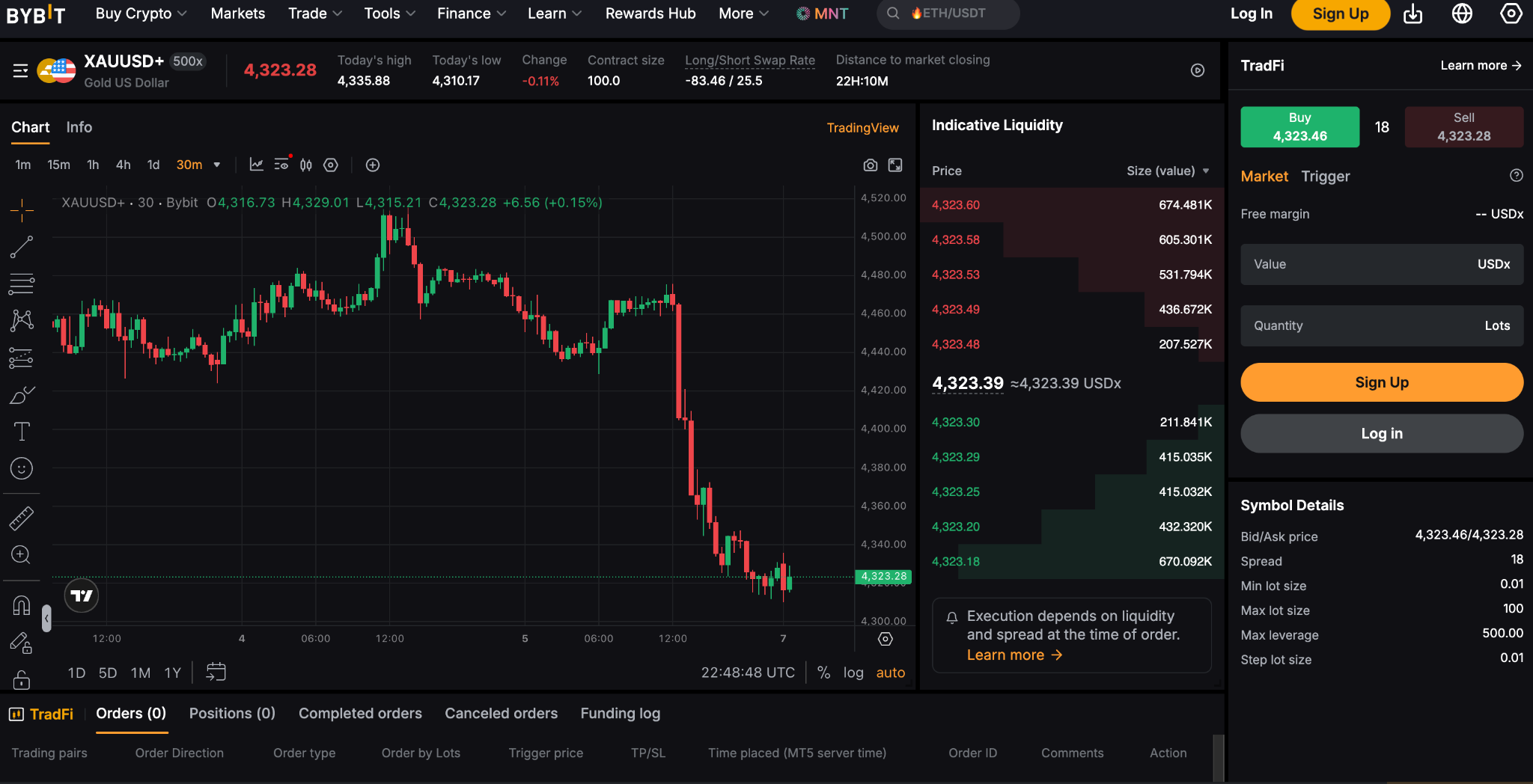Viewport: 1533px width, 784px height.
Task: Click the orange Sign Up order button
Action: click(1382, 382)
